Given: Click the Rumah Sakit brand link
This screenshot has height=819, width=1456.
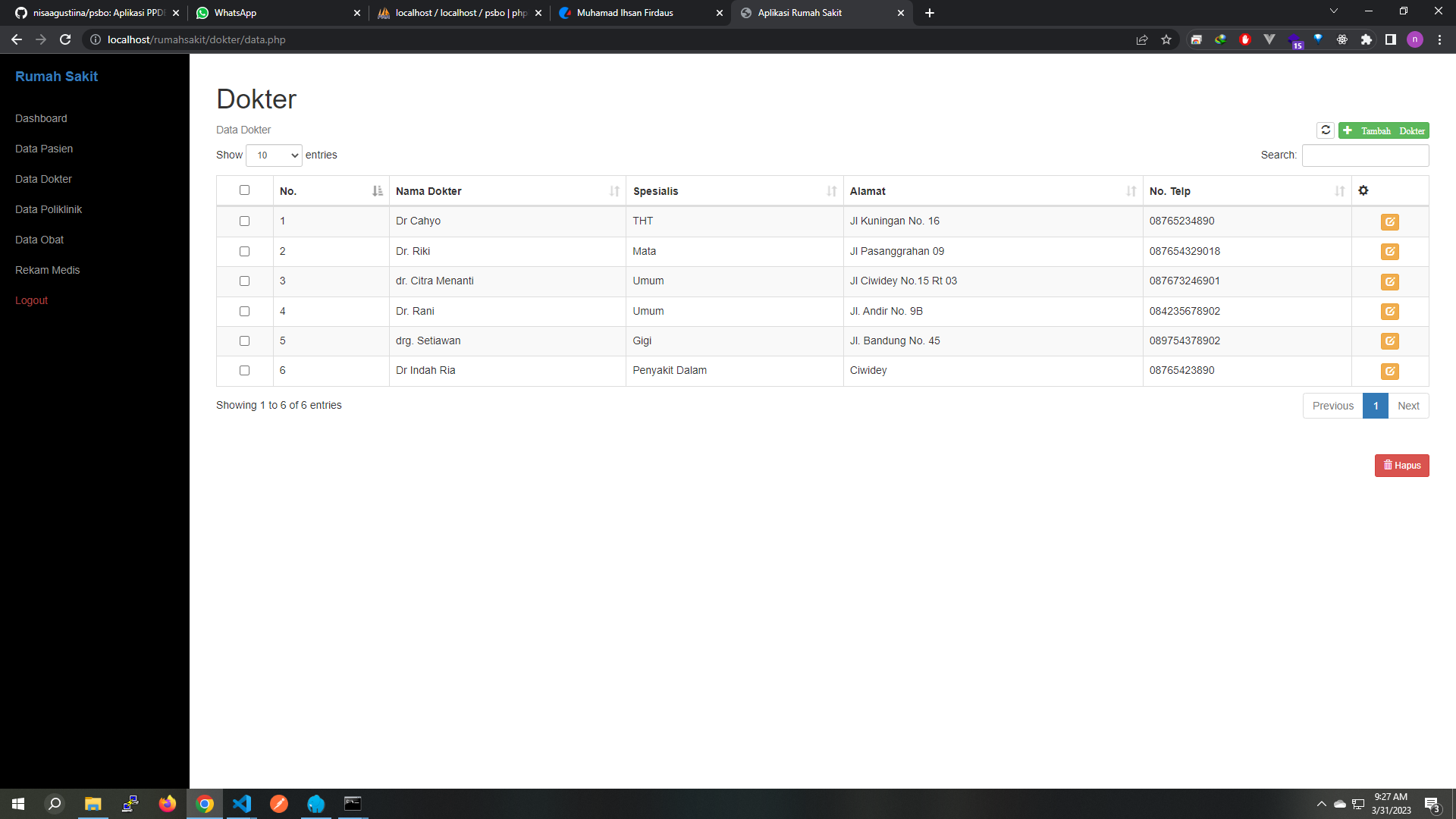Looking at the screenshot, I should pyautogui.click(x=56, y=77).
